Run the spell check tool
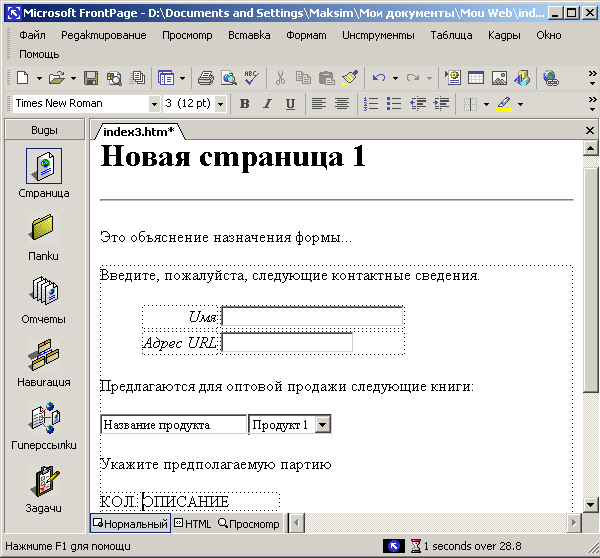This screenshot has width=600, height=558. (x=250, y=77)
